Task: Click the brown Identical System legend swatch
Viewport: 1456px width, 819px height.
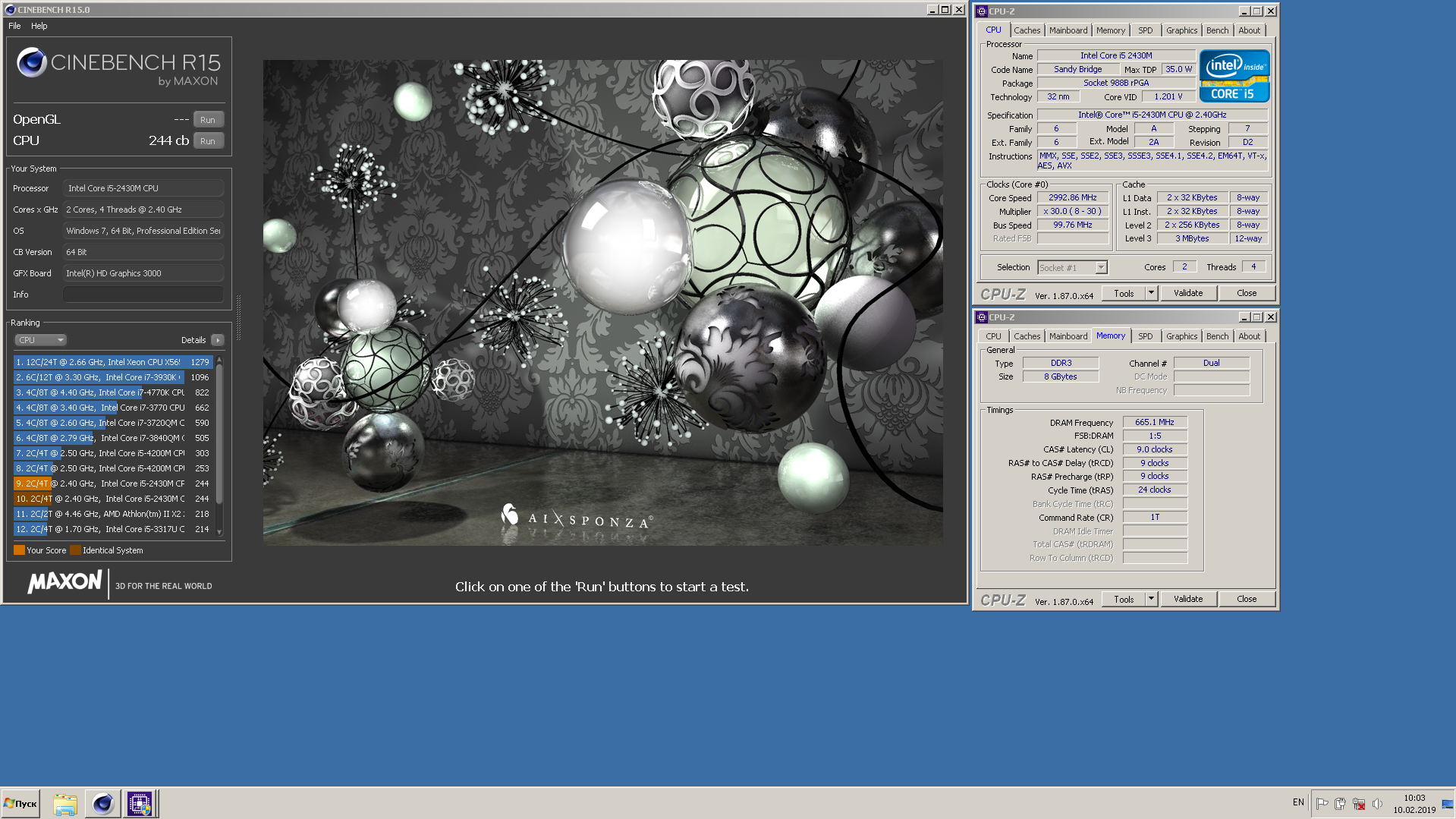Action: pyautogui.click(x=75, y=550)
